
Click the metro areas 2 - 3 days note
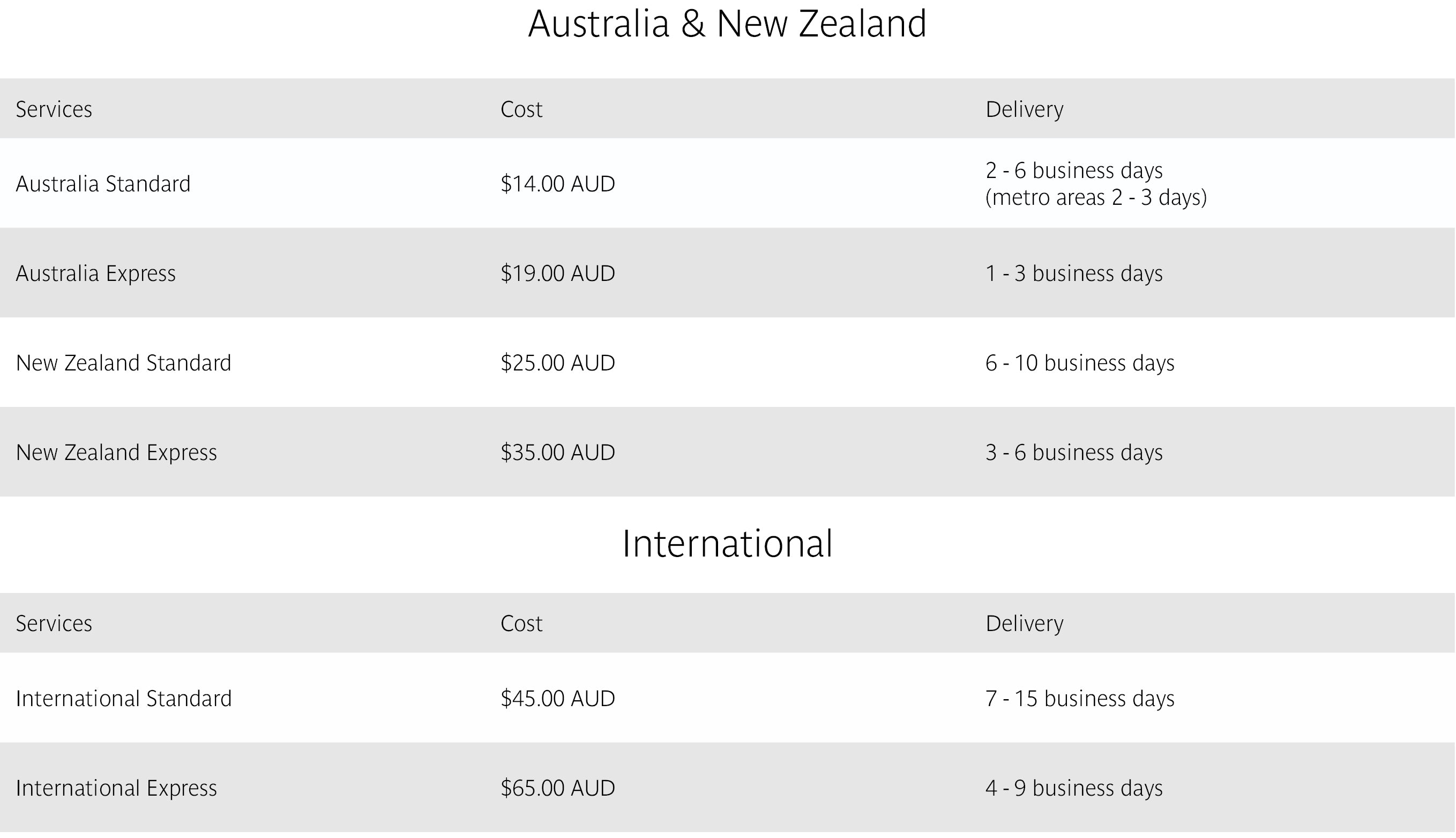1095,197
